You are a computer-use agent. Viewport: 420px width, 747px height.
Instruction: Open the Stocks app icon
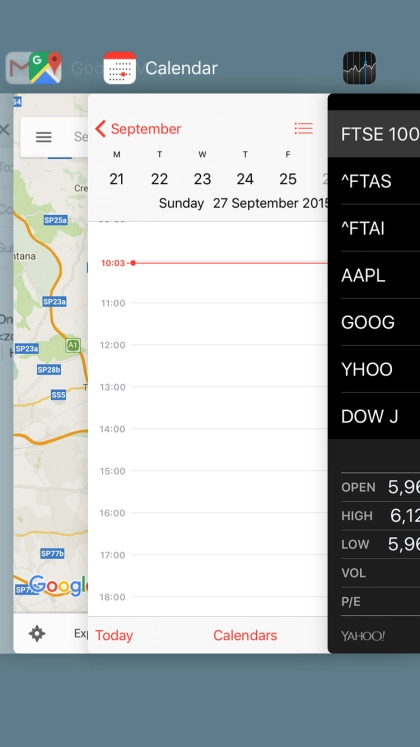pos(360,68)
